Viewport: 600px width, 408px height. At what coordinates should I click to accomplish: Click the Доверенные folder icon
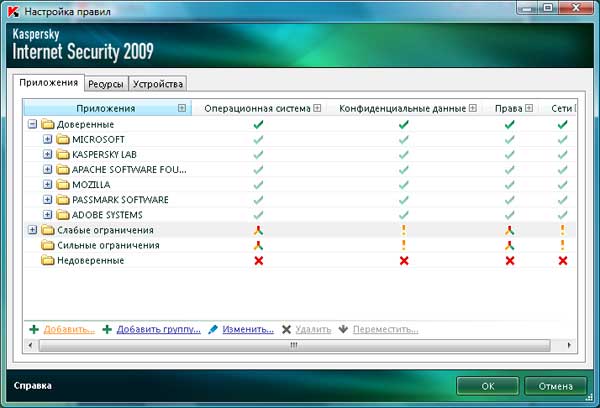click(48, 124)
